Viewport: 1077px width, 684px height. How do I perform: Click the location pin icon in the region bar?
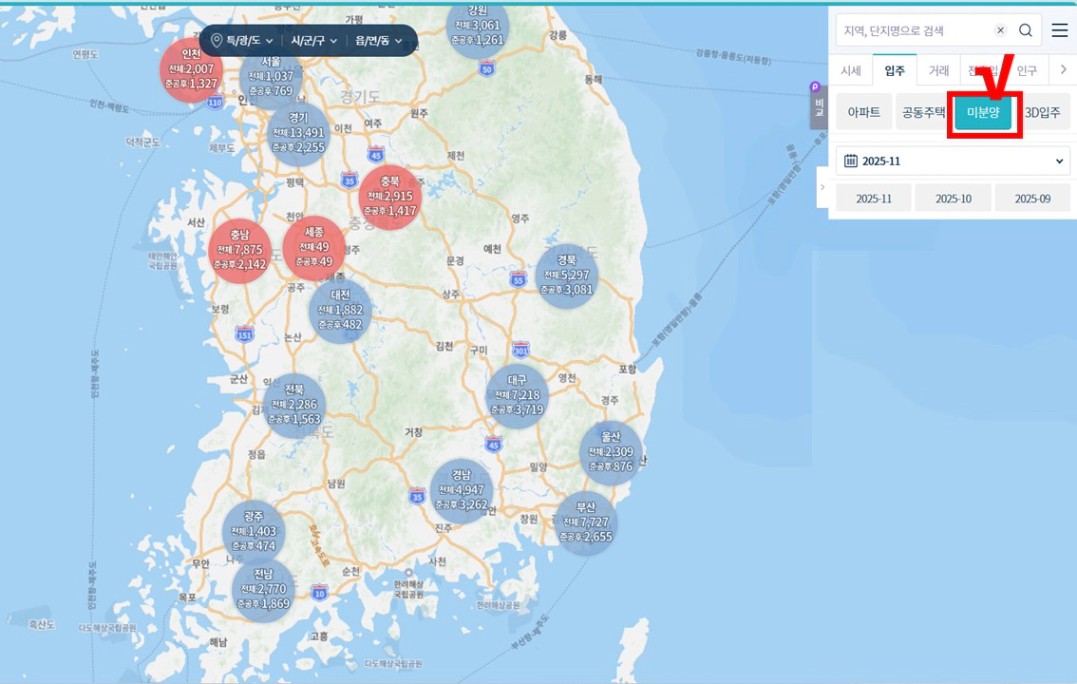217,41
